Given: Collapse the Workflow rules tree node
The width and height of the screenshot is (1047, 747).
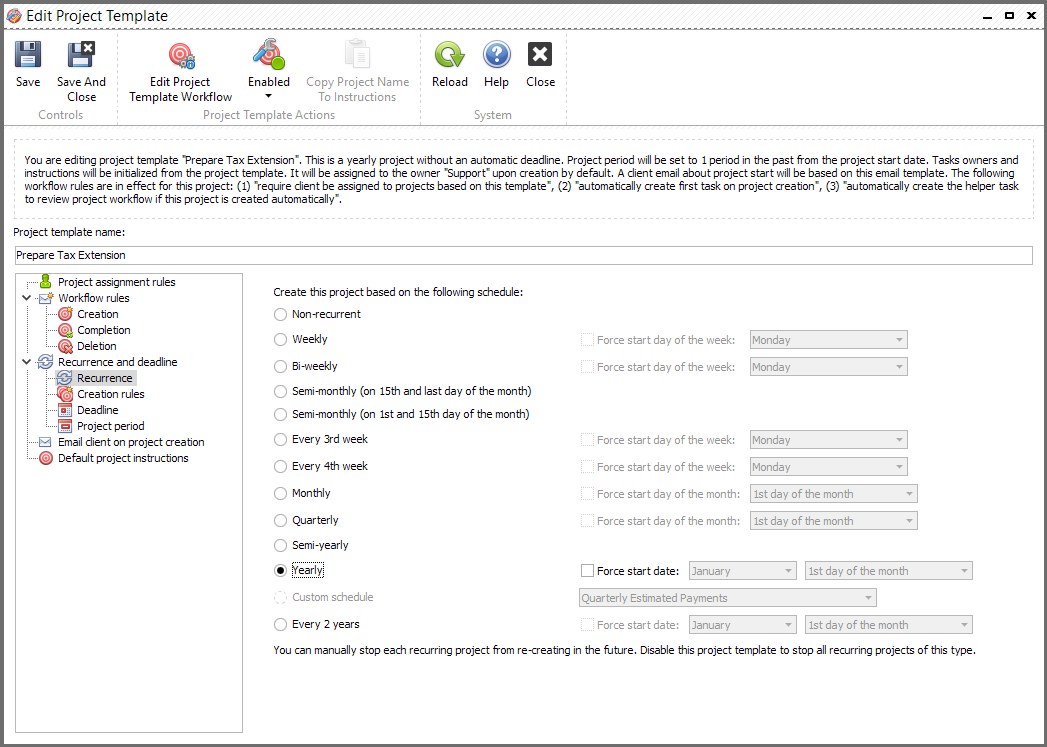Looking at the screenshot, I should 27,298.
